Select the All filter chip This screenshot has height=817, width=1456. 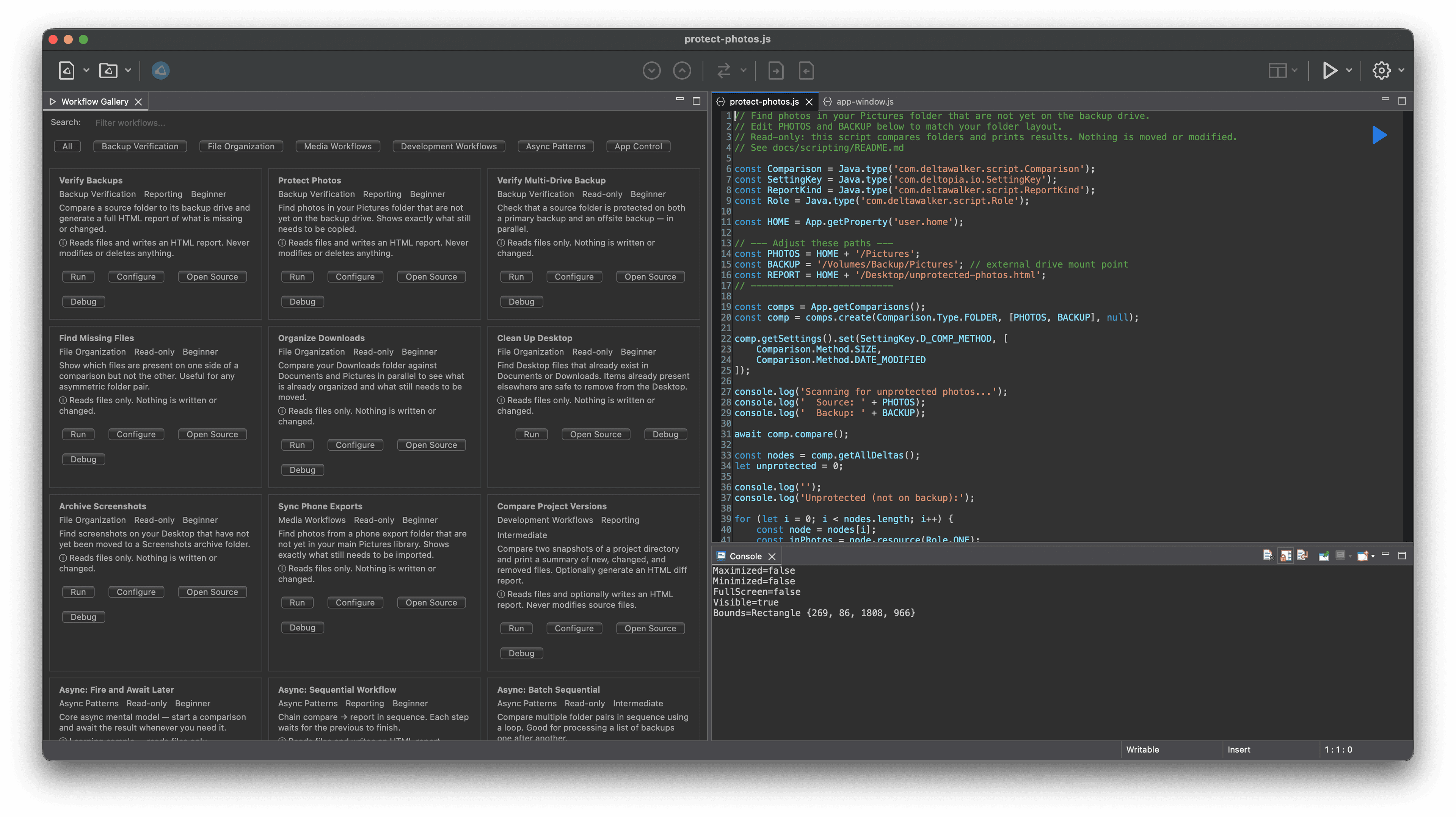[x=67, y=146]
